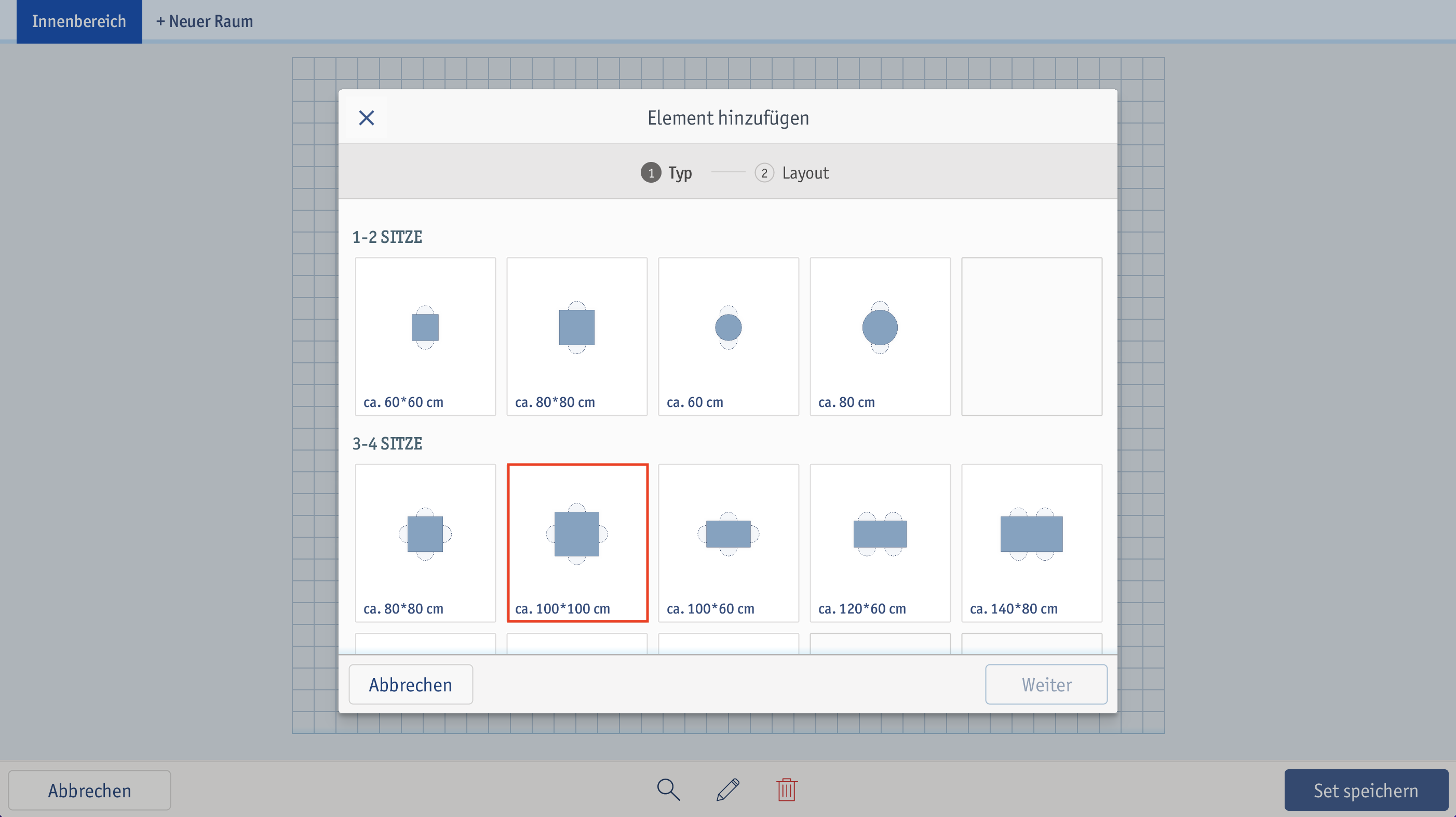Add a room via + Neuer Raum
This screenshot has width=1456, height=817.
204,21
